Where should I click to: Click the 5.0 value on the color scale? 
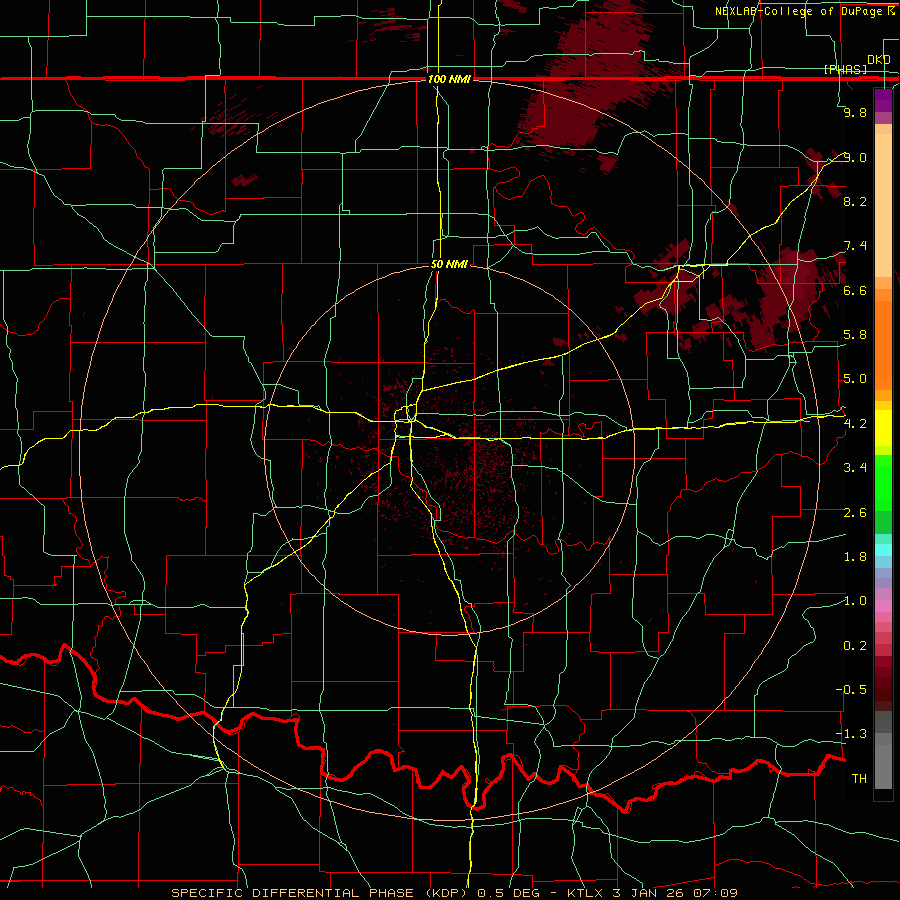point(855,379)
